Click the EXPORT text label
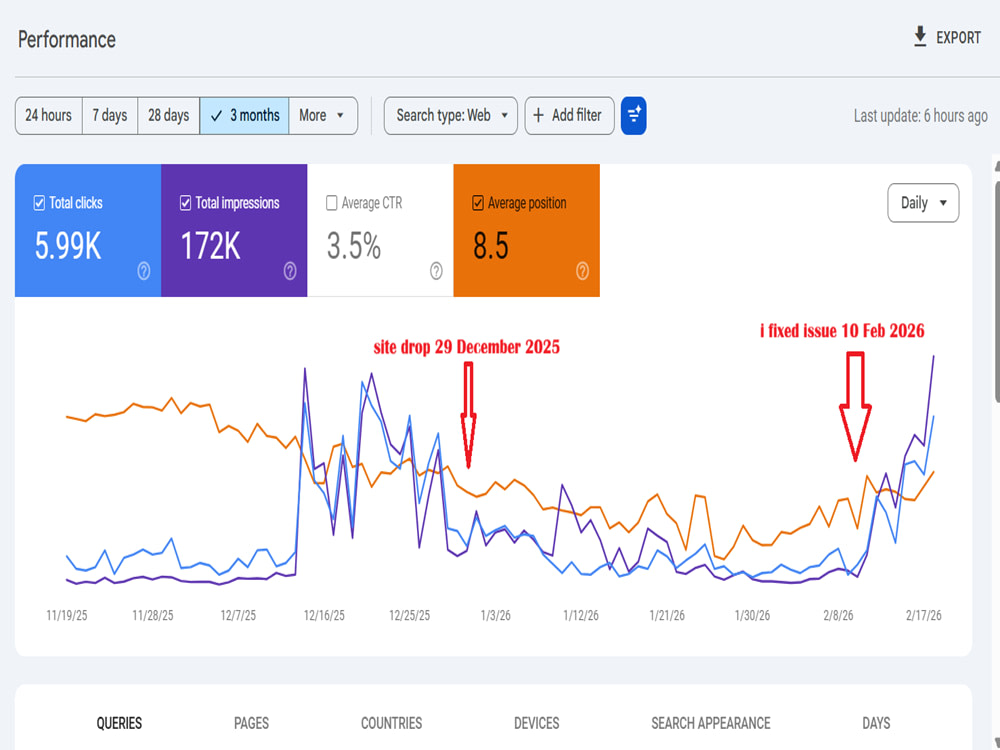The height and width of the screenshot is (750, 1000). tap(958, 38)
